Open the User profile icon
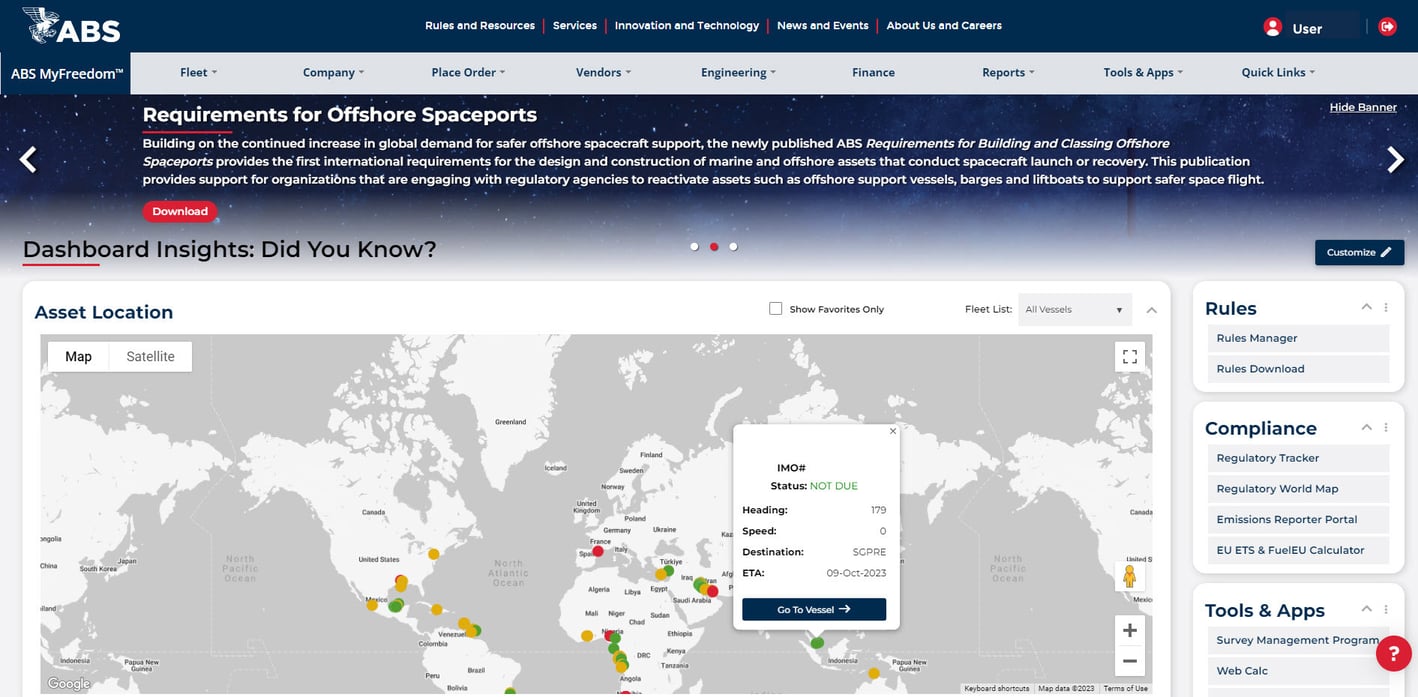 1272,27
